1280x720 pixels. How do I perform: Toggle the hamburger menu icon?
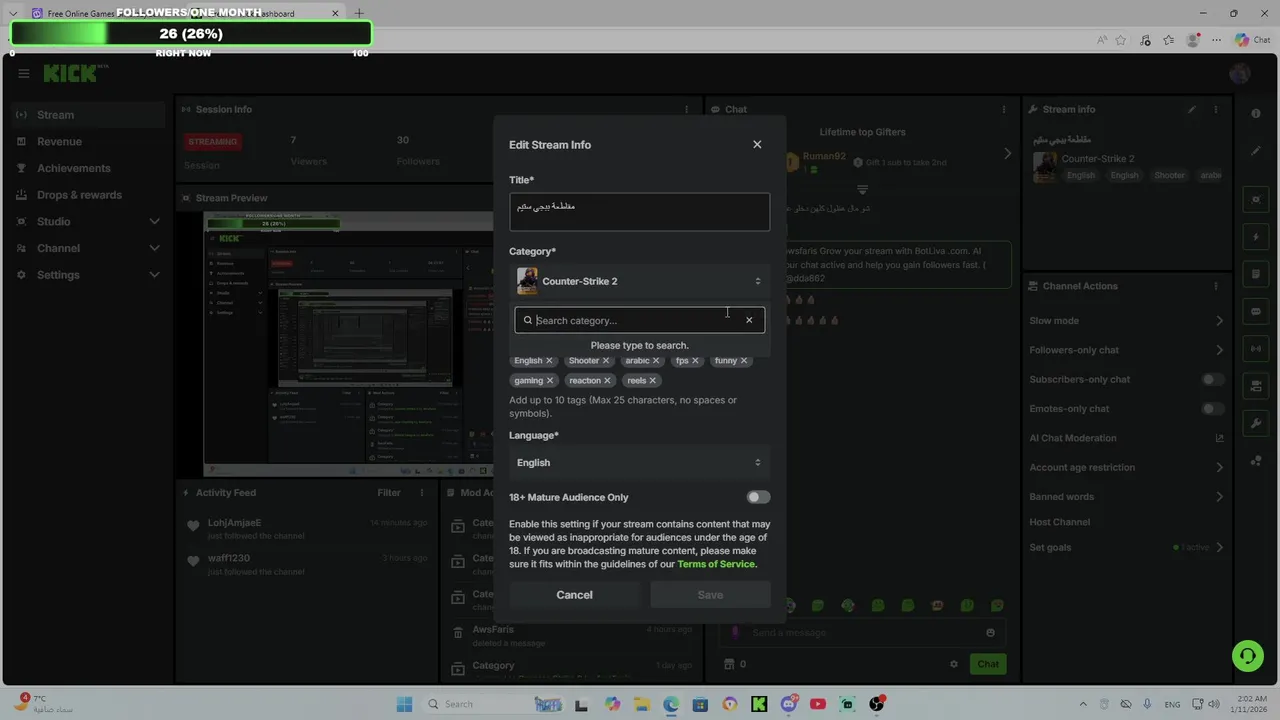(24, 73)
